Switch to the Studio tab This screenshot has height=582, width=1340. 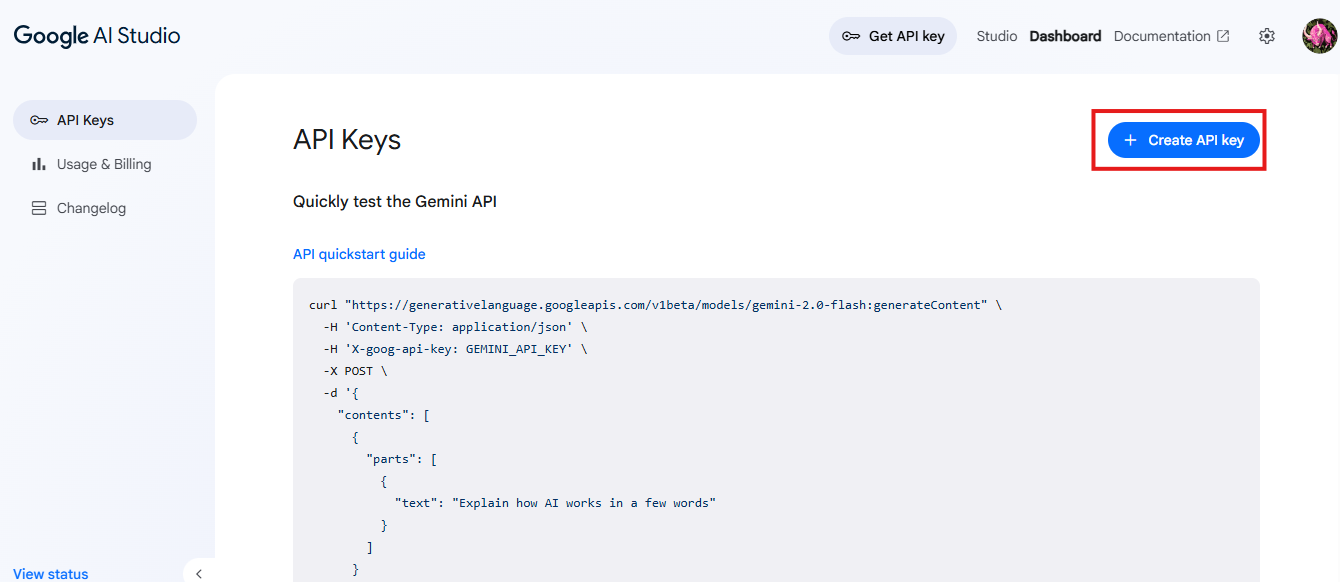click(997, 36)
